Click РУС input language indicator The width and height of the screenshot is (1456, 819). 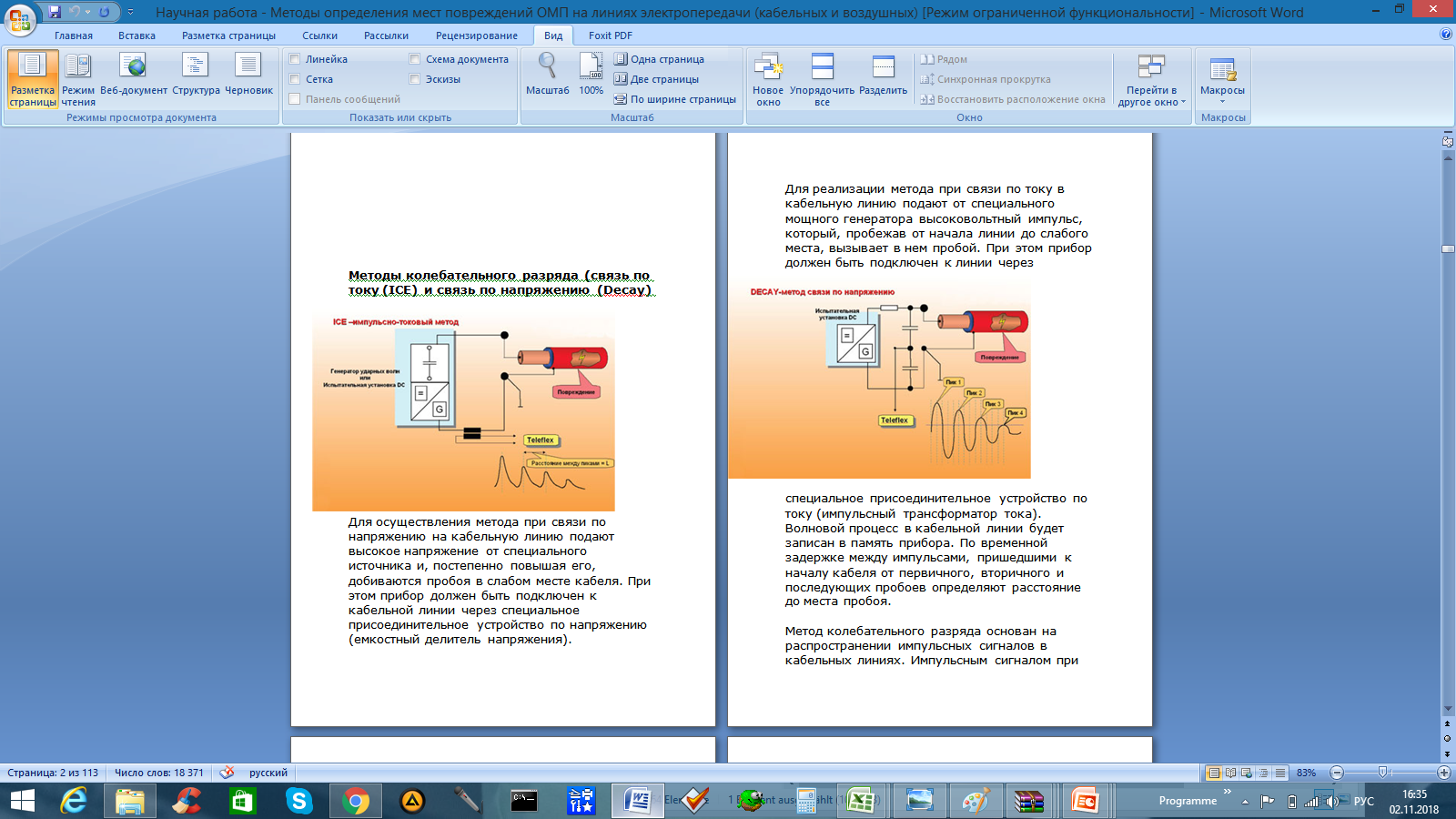1363,801
